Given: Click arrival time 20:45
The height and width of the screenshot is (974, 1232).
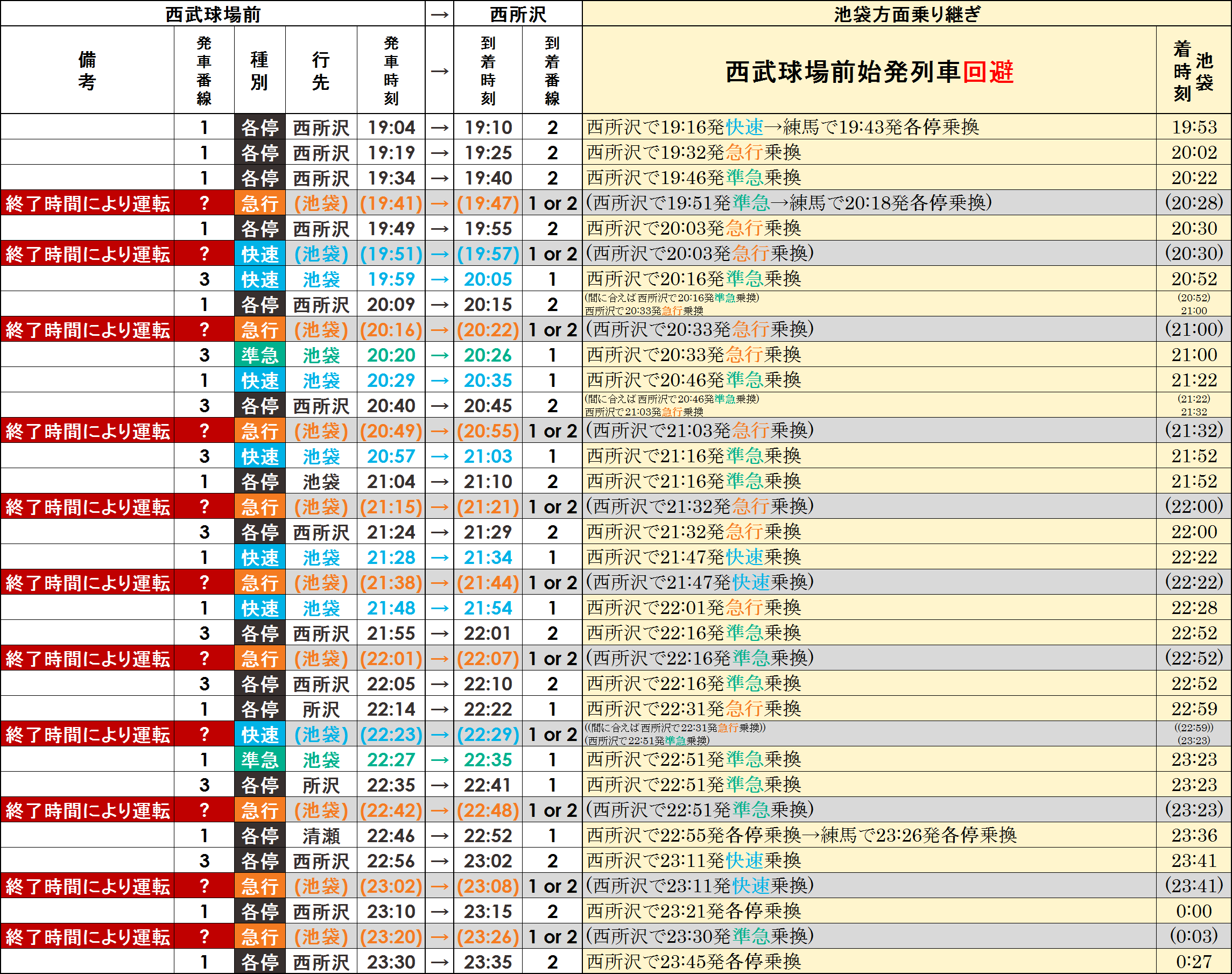Looking at the screenshot, I should pos(488,405).
